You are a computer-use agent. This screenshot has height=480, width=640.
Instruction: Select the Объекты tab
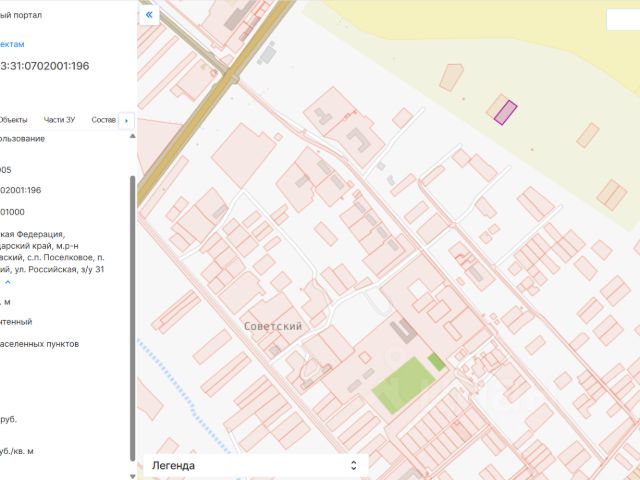click(x=13, y=120)
